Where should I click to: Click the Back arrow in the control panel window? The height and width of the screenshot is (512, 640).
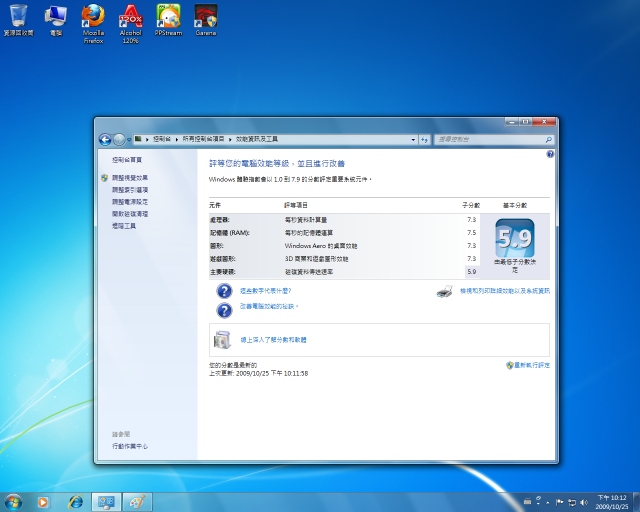coord(105,140)
